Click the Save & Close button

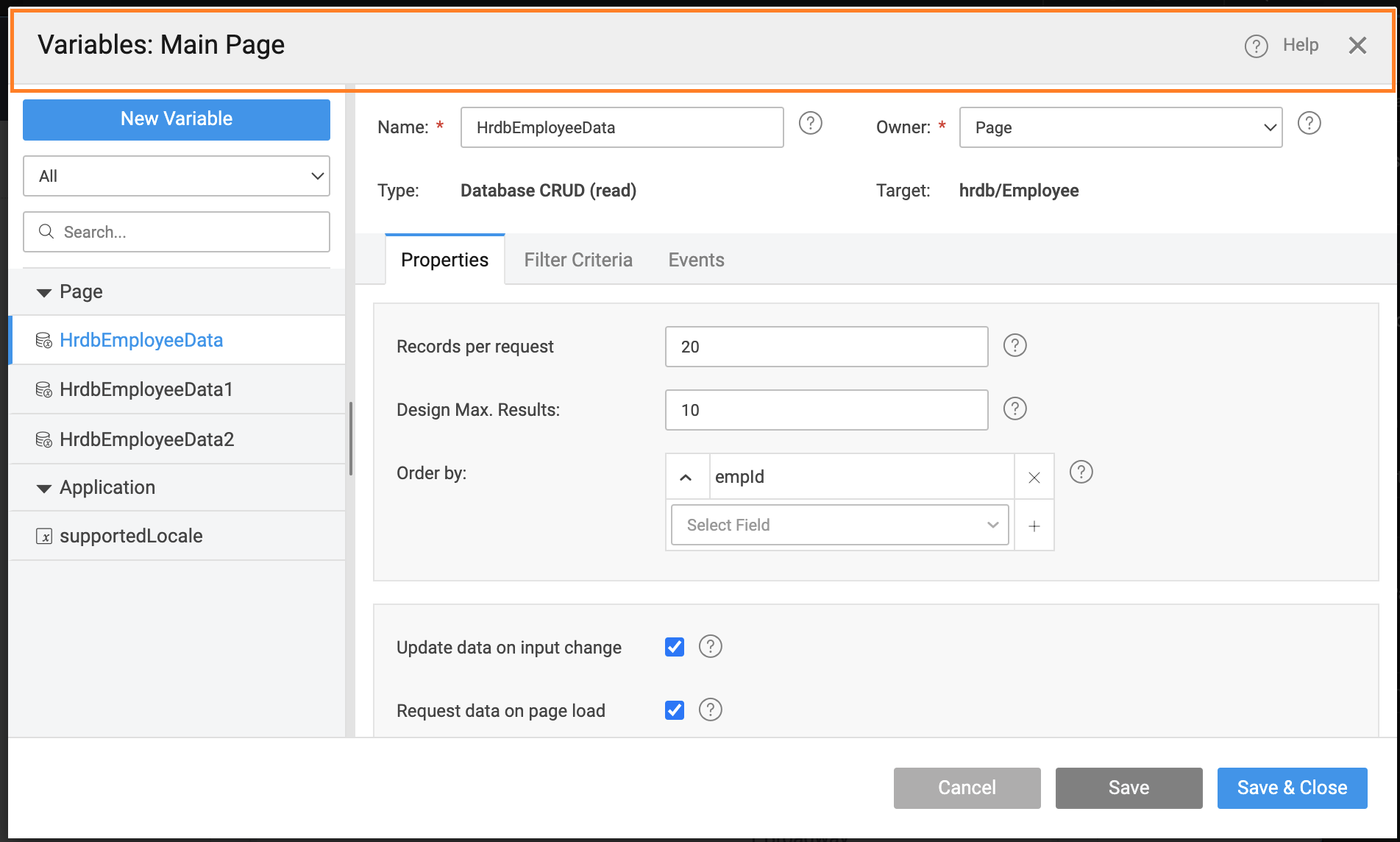point(1291,788)
